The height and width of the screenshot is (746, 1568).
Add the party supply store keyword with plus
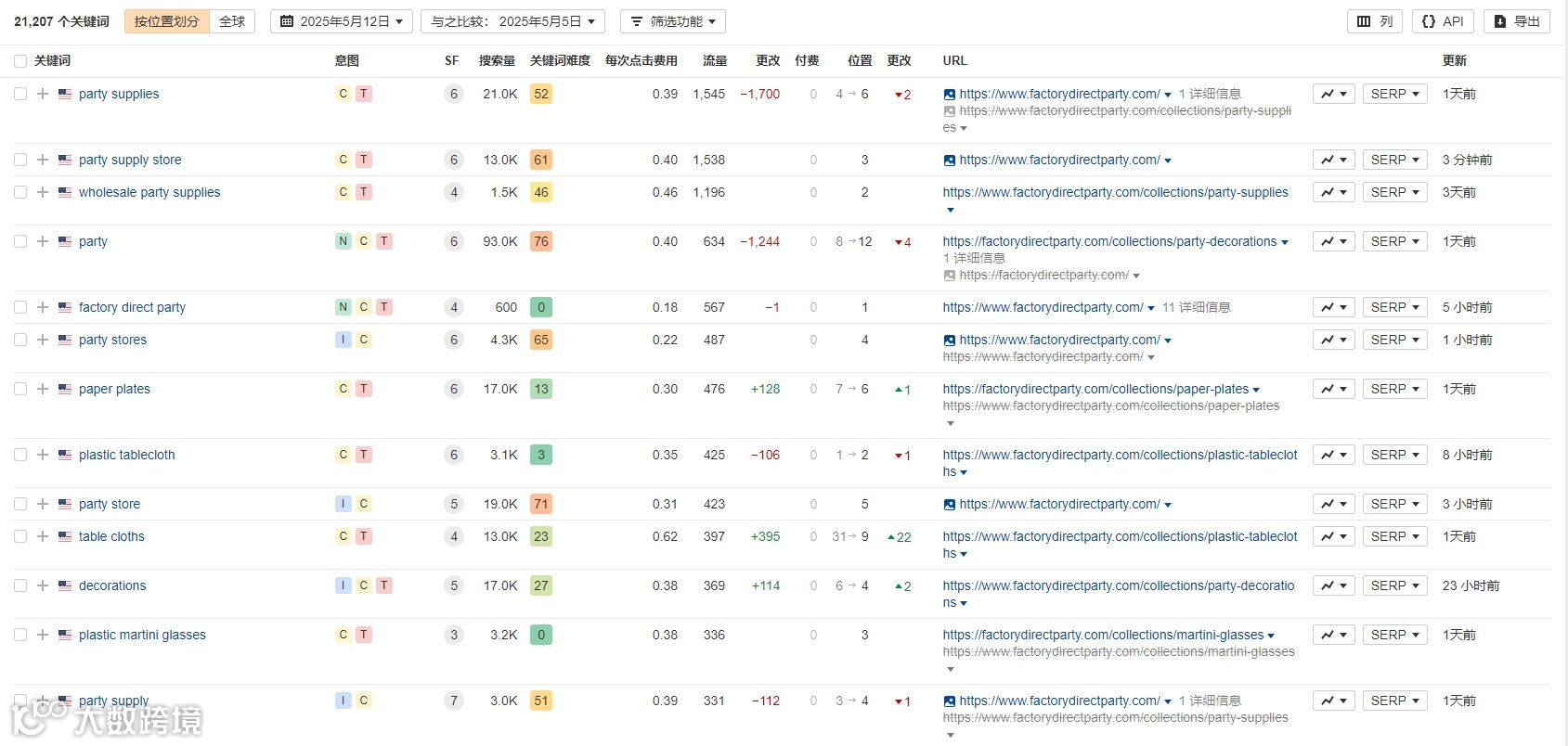pos(43,160)
